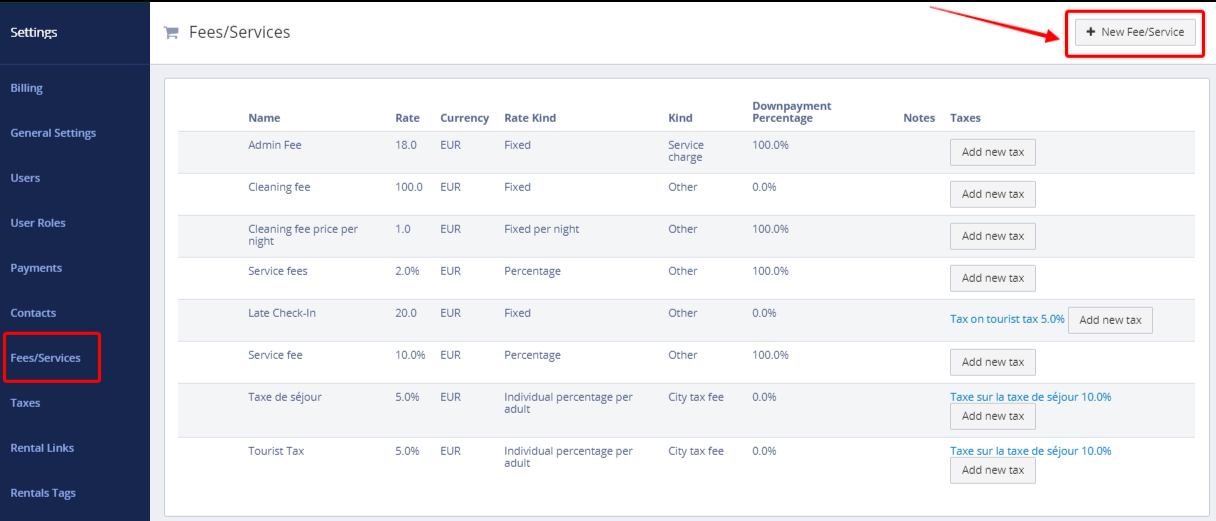Open Rentals Tags section
The width and height of the screenshot is (1216, 521).
pos(43,493)
